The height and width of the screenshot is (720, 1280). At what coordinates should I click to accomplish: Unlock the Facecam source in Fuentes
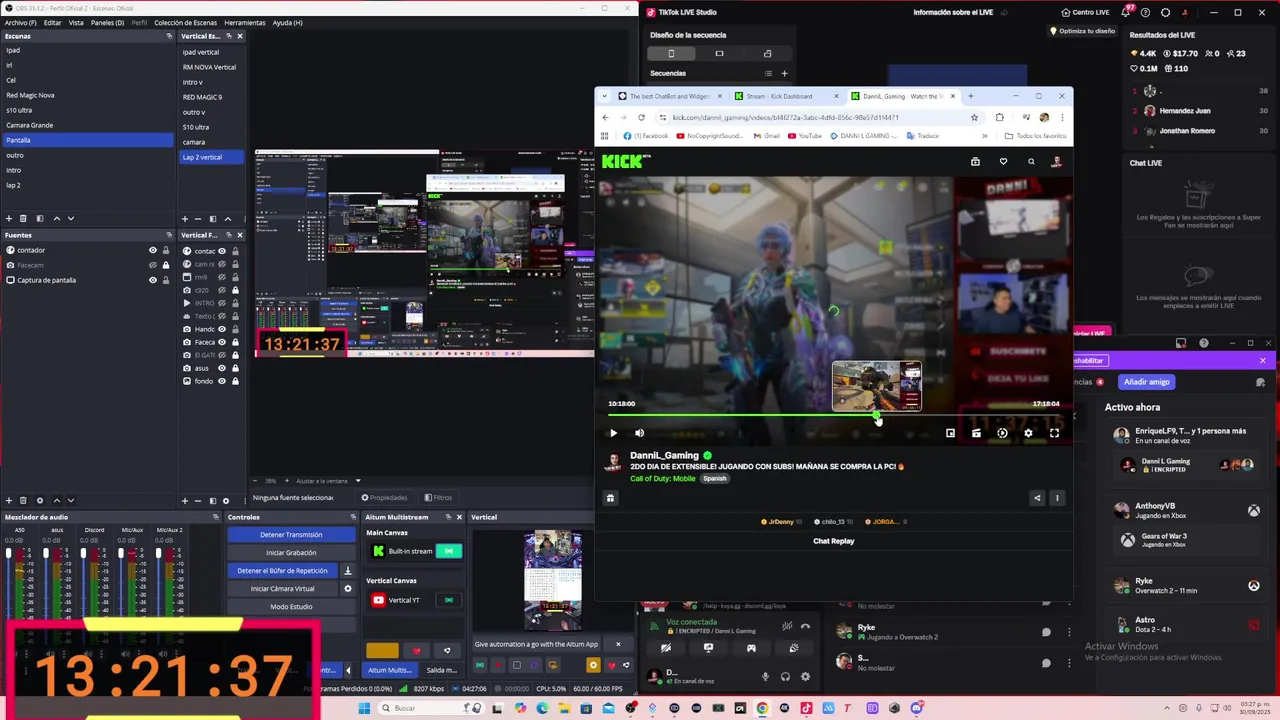tap(166, 265)
